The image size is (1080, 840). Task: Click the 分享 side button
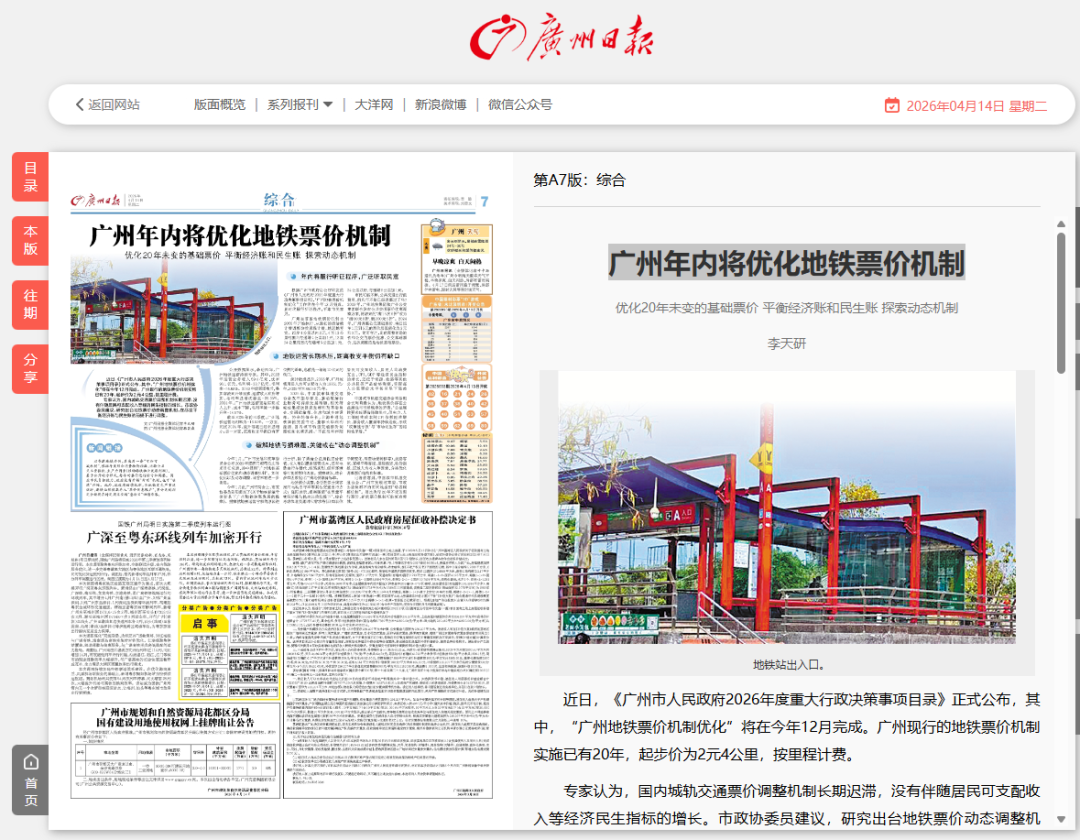pos(30,368)
